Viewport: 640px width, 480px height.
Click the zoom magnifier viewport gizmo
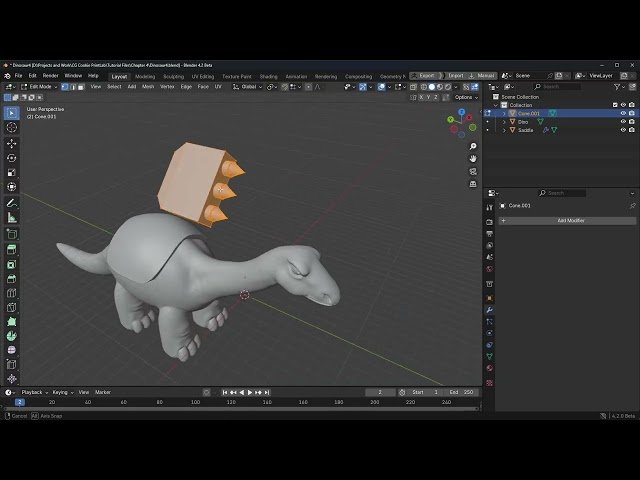click(473, 145)
